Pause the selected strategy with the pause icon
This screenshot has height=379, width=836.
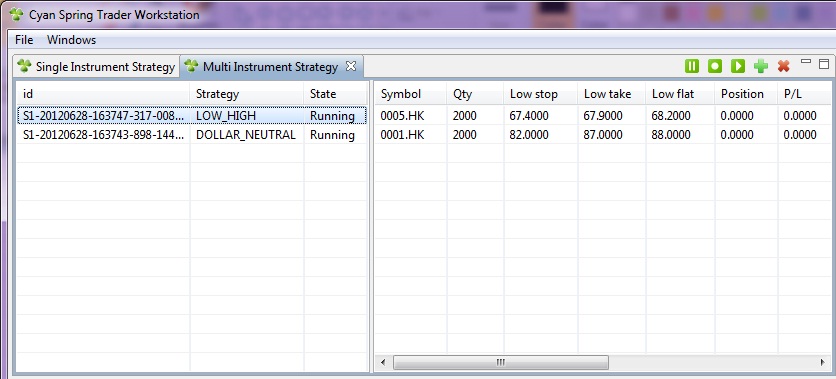point(692,66)
